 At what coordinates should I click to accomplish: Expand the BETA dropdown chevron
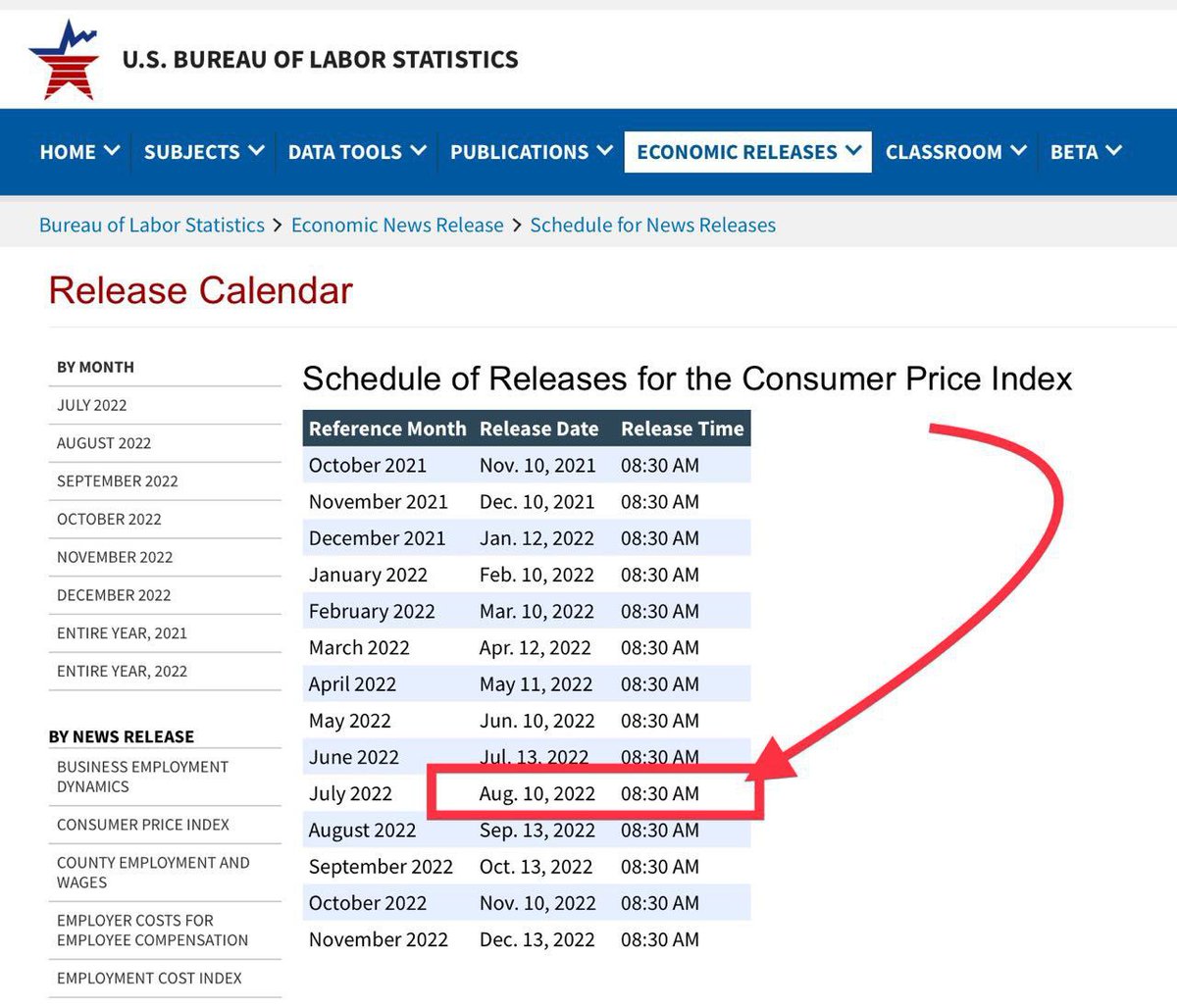pyautogui.click(x=1116, y=152)
